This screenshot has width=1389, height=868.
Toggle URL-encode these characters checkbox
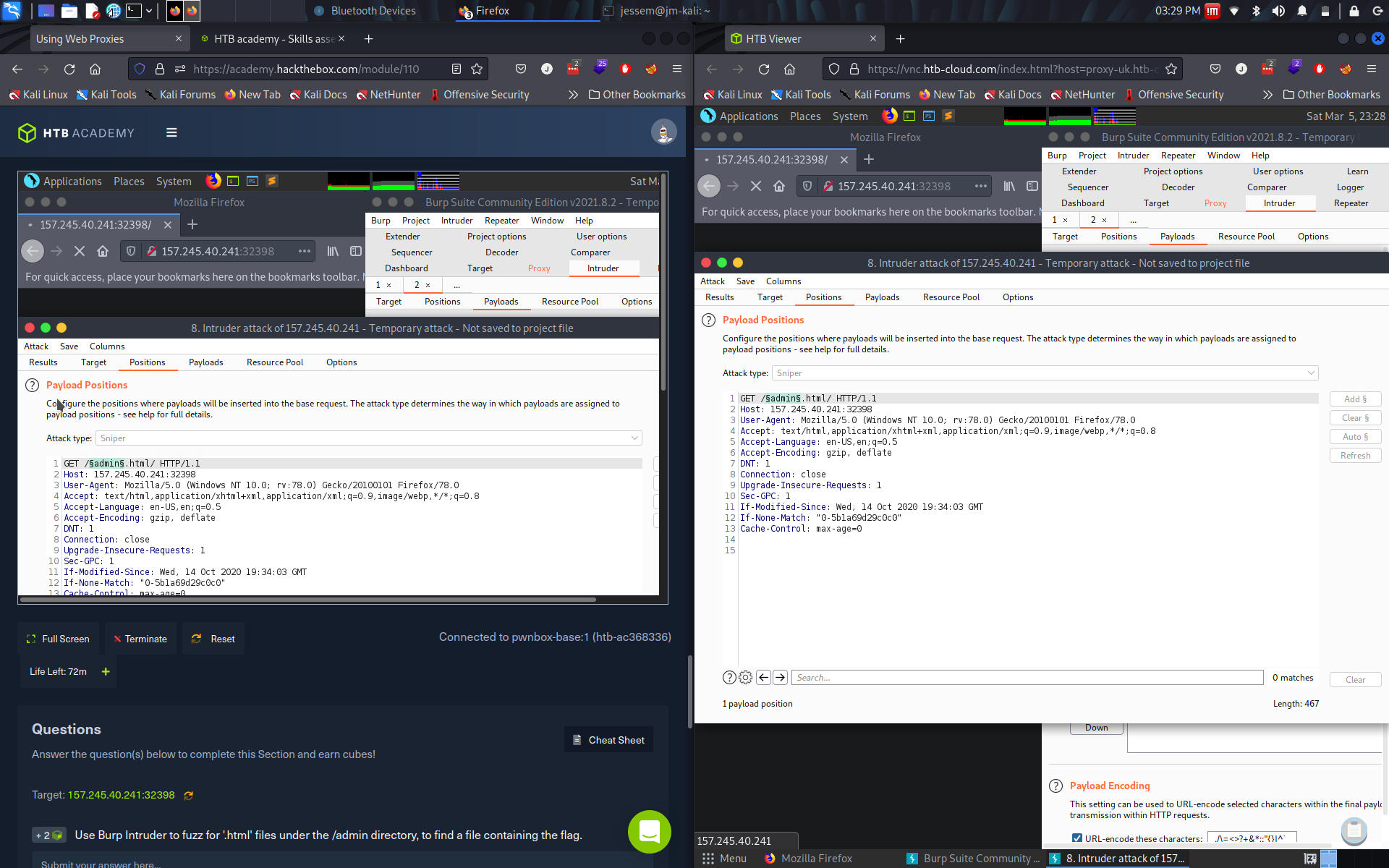[1077, 838]
